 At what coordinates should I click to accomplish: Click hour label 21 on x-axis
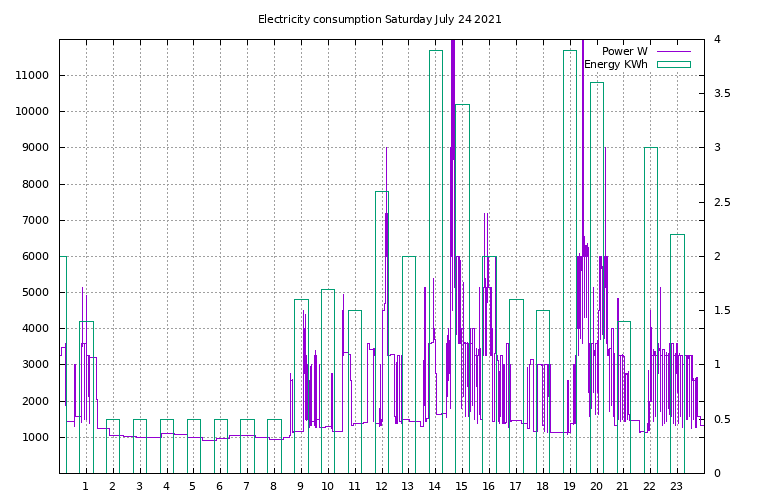(x=622, y=486)
